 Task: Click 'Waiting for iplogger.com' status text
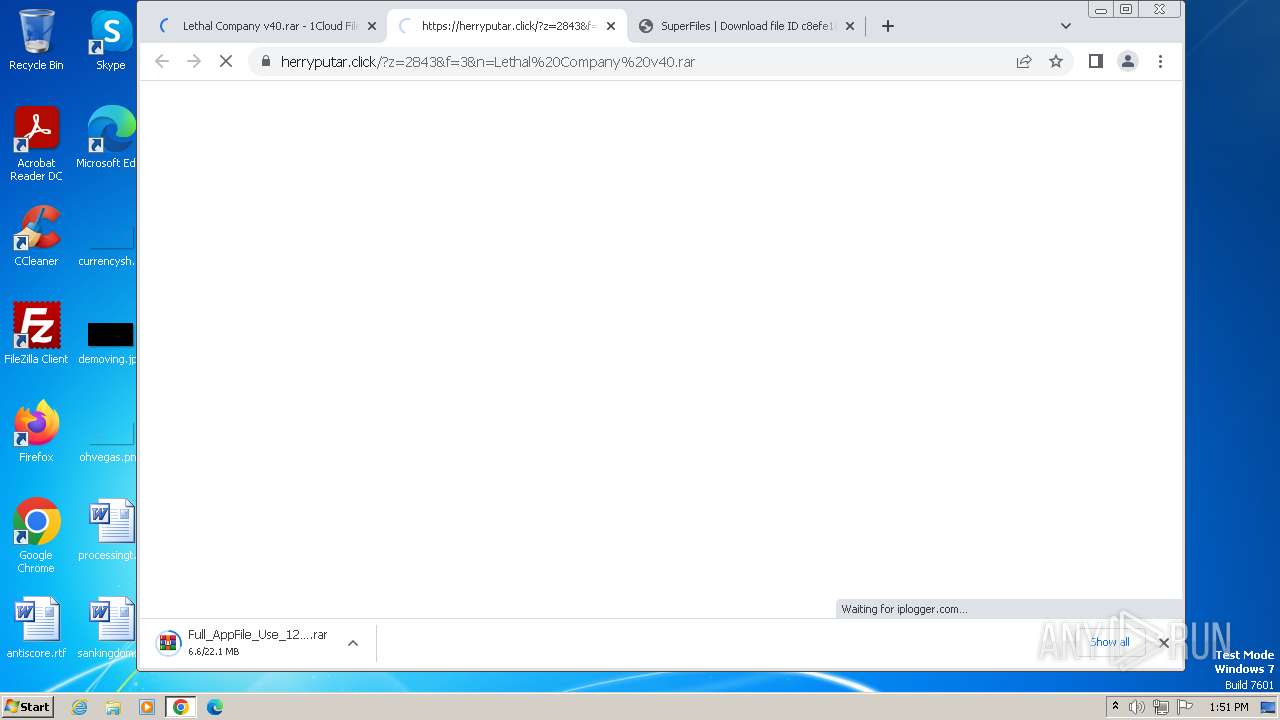pyautogui.click(x=904, y=609)
